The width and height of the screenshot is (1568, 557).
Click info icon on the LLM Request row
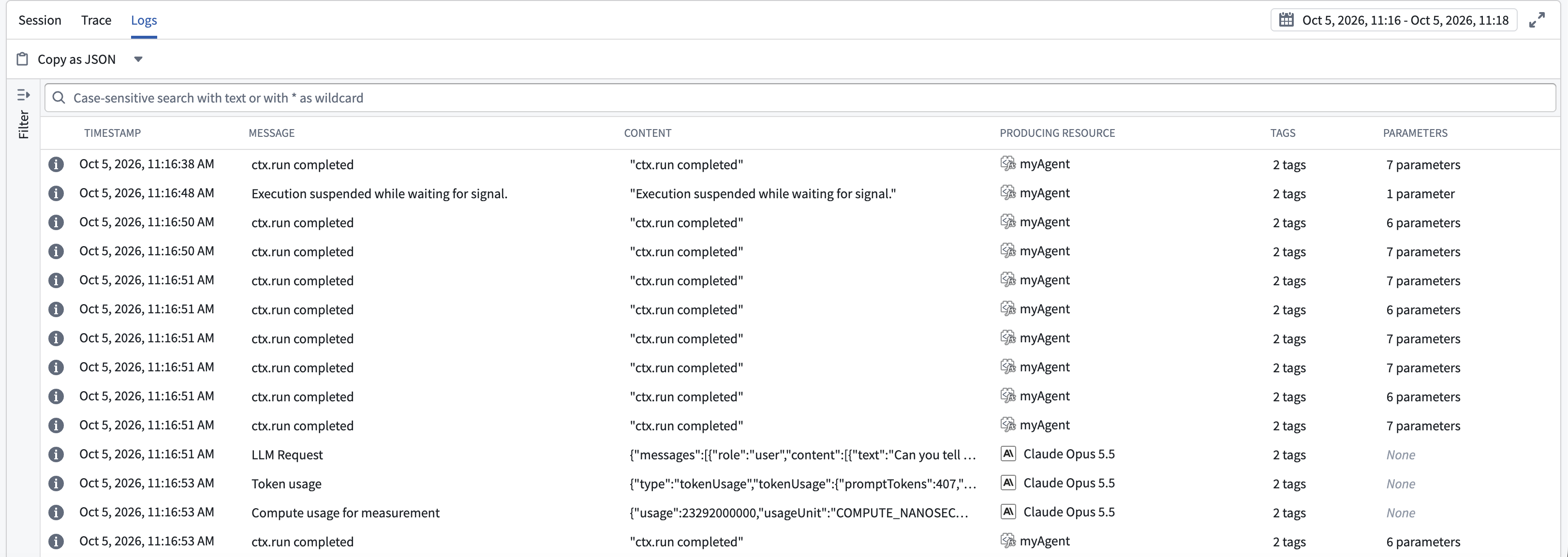click(x=56, y=454)
